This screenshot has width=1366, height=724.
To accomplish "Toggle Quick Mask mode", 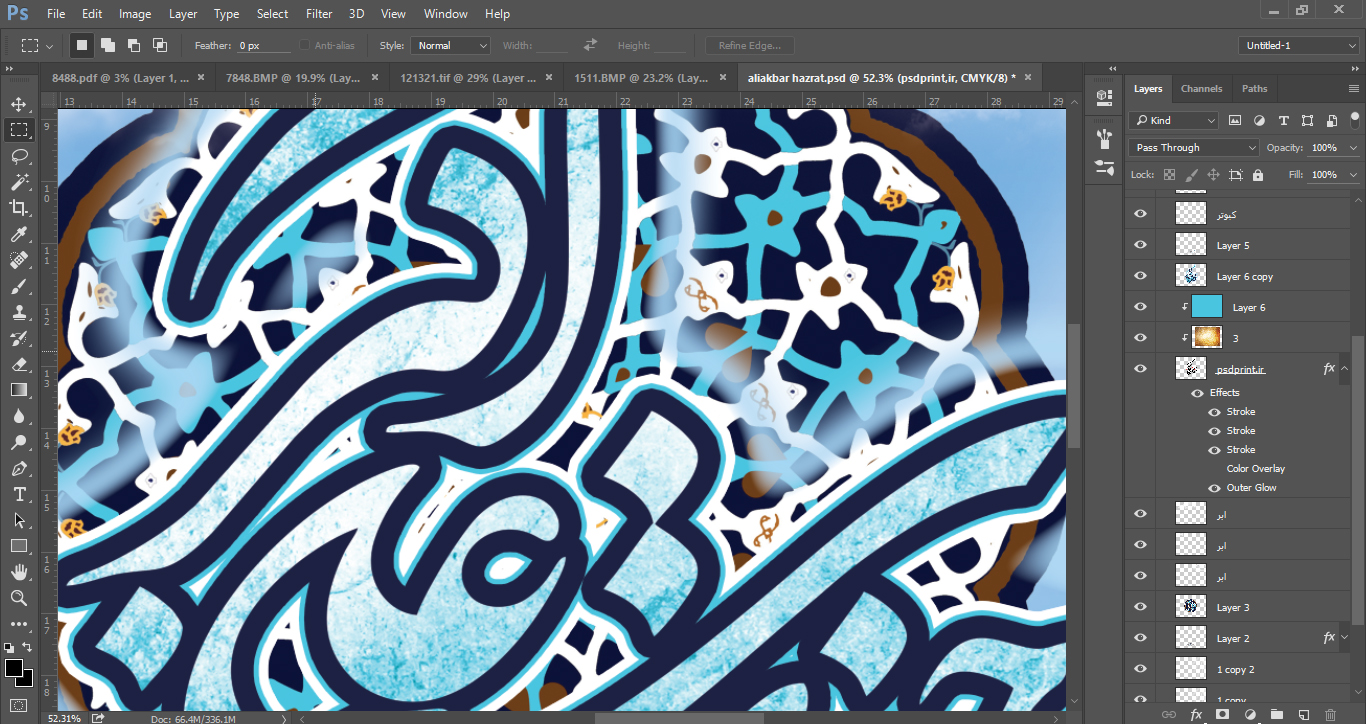I will [19, 705].
